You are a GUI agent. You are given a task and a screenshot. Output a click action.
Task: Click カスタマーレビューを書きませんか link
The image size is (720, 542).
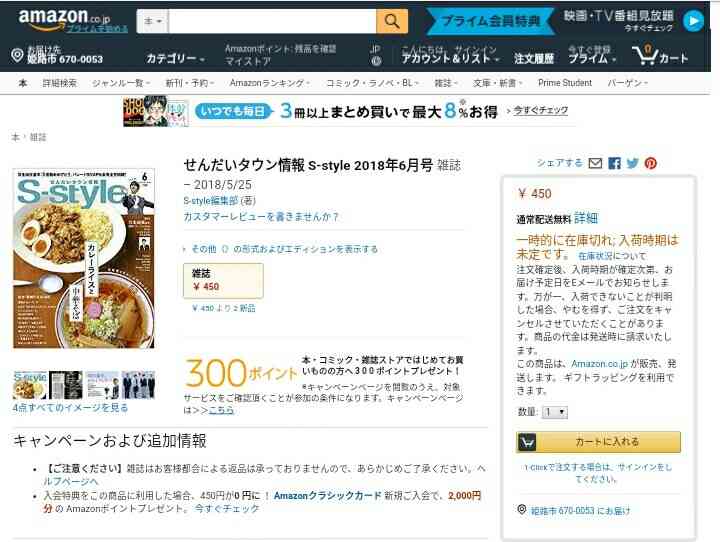pos(261,217)
